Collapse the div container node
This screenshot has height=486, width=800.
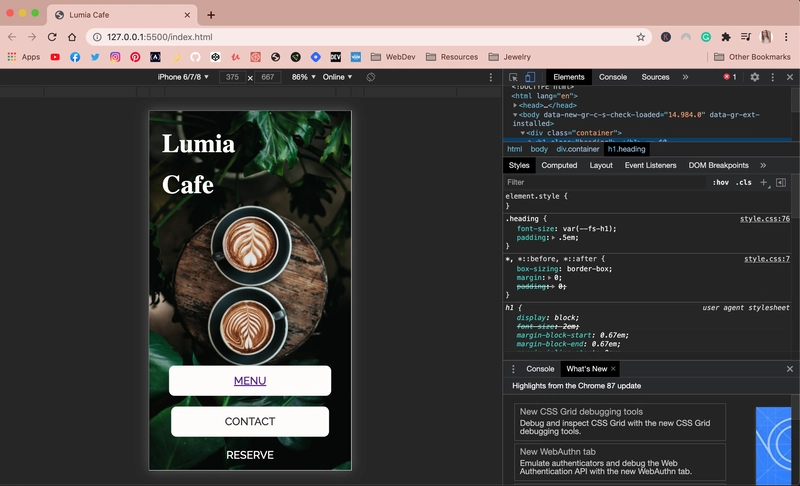(x=523, y=133)
